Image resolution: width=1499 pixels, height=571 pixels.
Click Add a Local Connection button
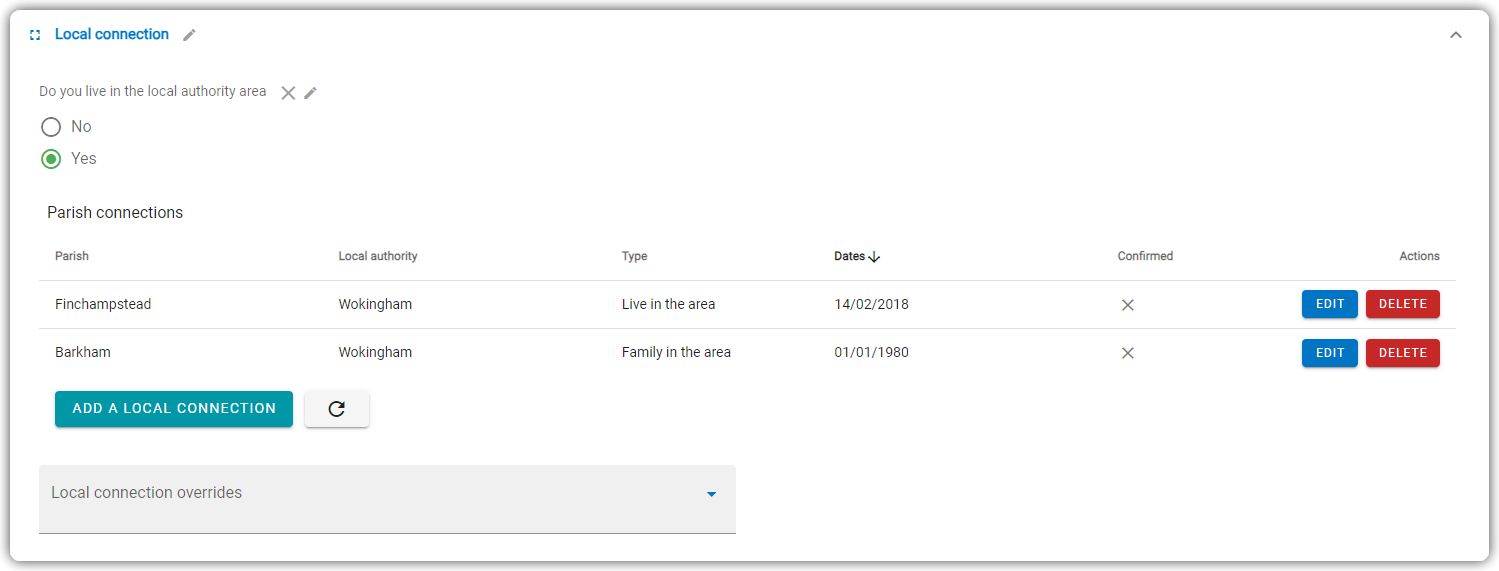click(174, 409)
